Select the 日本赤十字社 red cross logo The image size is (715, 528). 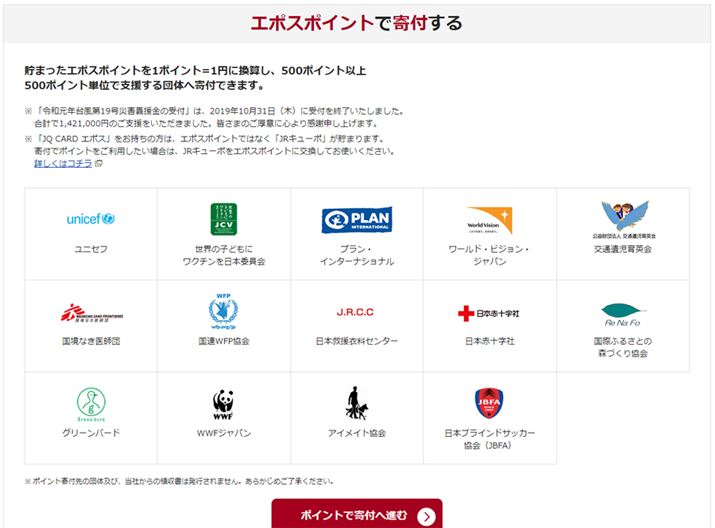pos(488,313)
